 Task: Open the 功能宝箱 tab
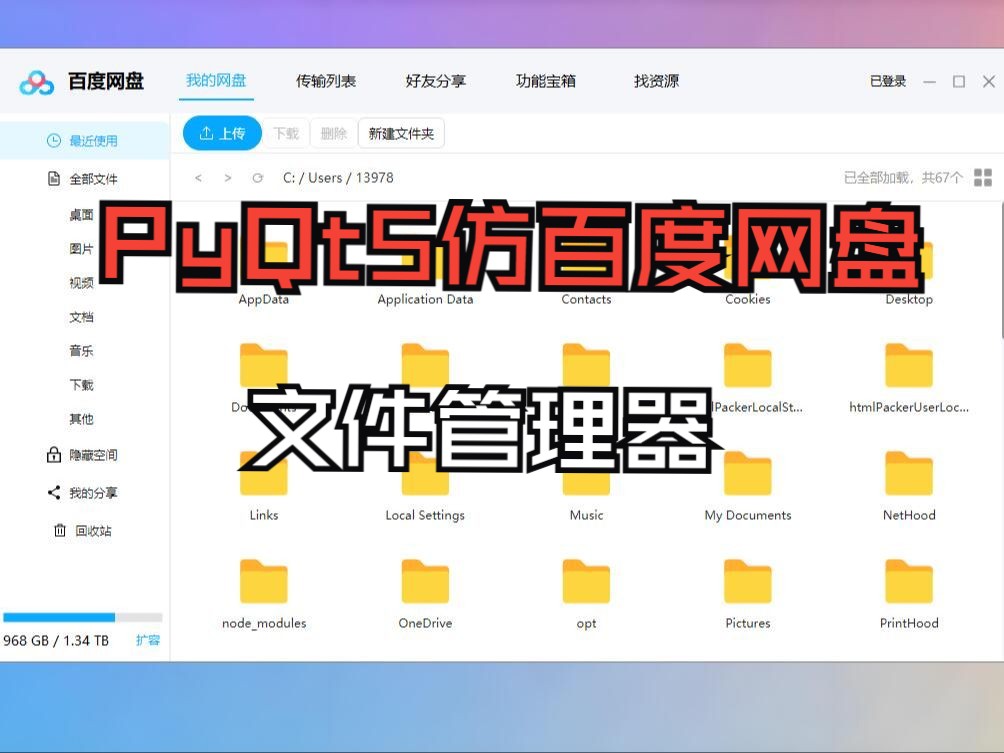click(x=546, y=81)
